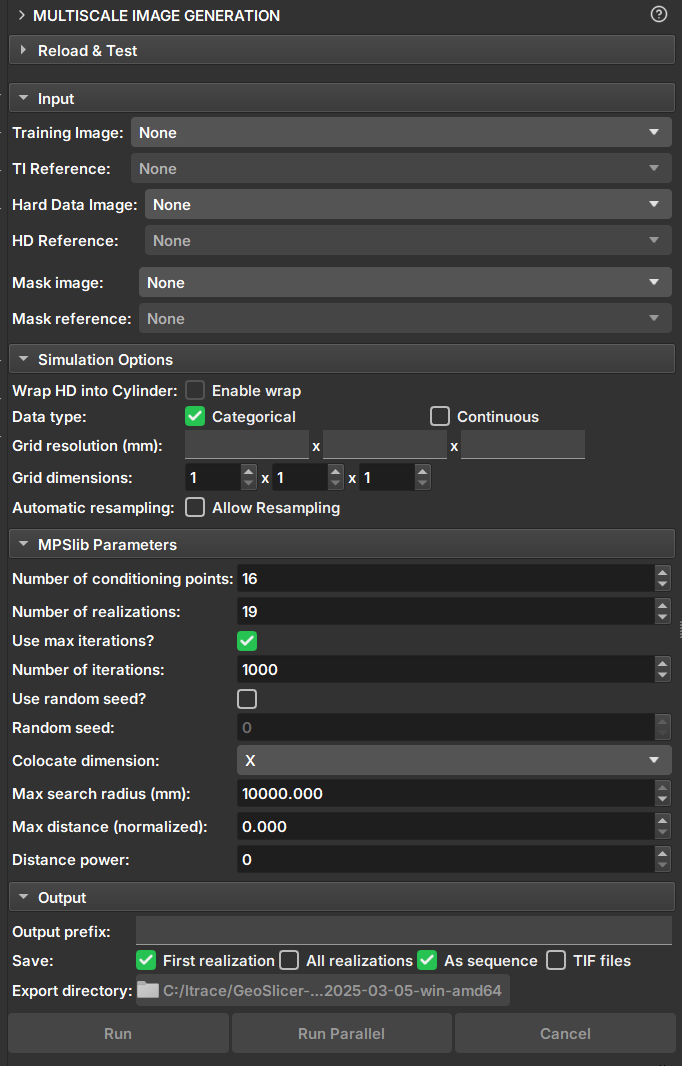Open the Colocate dimension dropdown
The width and height of the screenshot is (682, 1066).
point(453,760)
